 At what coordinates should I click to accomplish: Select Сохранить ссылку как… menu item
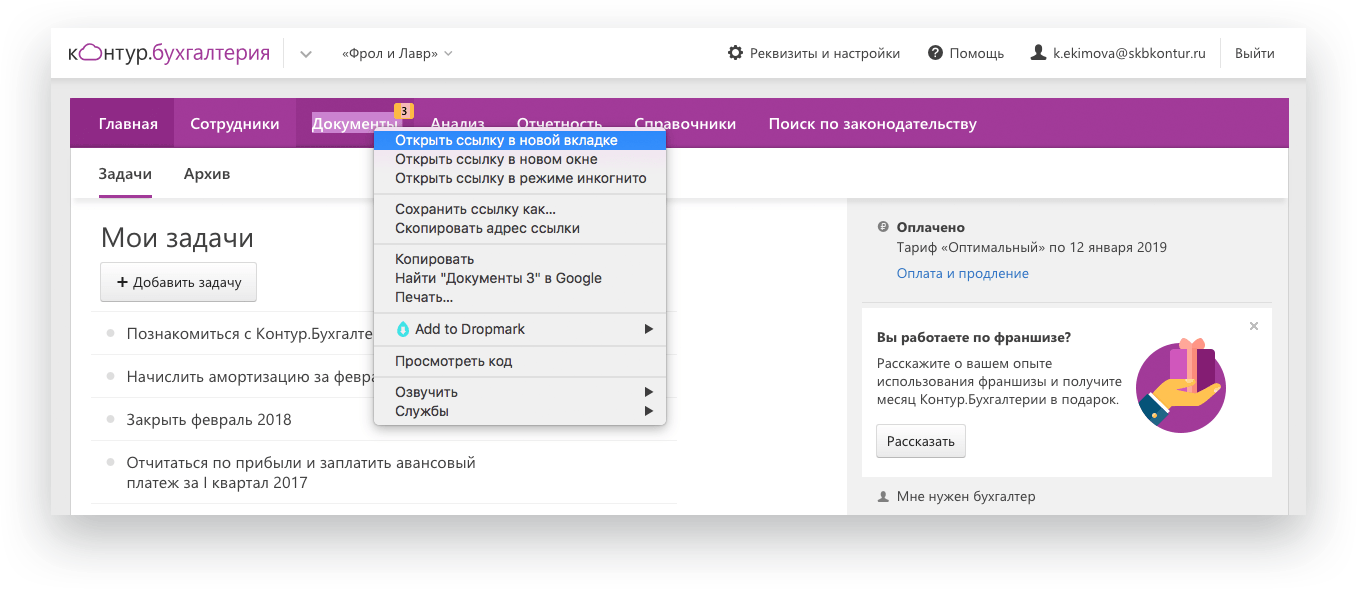point(520,209)
